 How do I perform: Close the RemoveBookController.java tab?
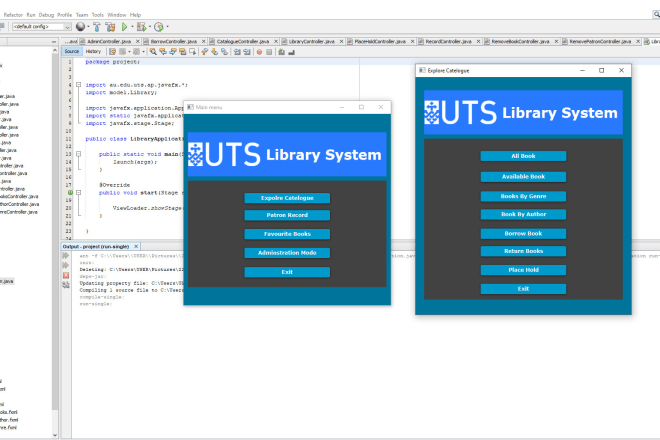point(556,41)
